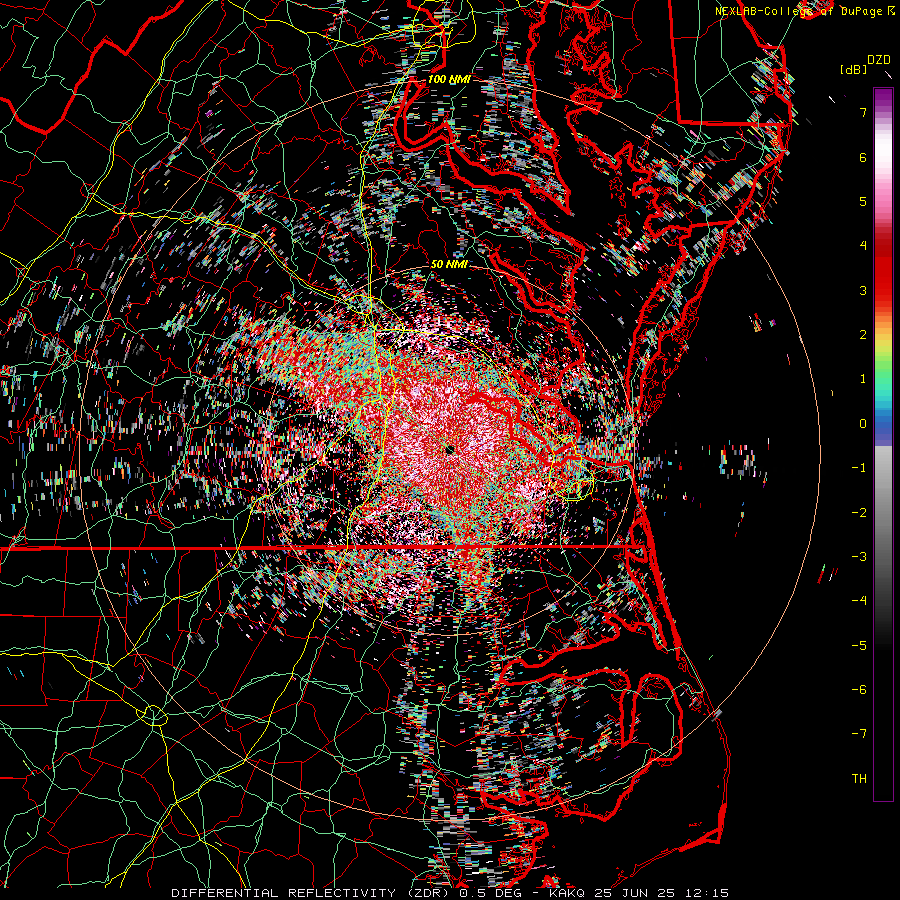900x900 pixels.
Task: Click the DZD legend title
Action: point(879,60)
